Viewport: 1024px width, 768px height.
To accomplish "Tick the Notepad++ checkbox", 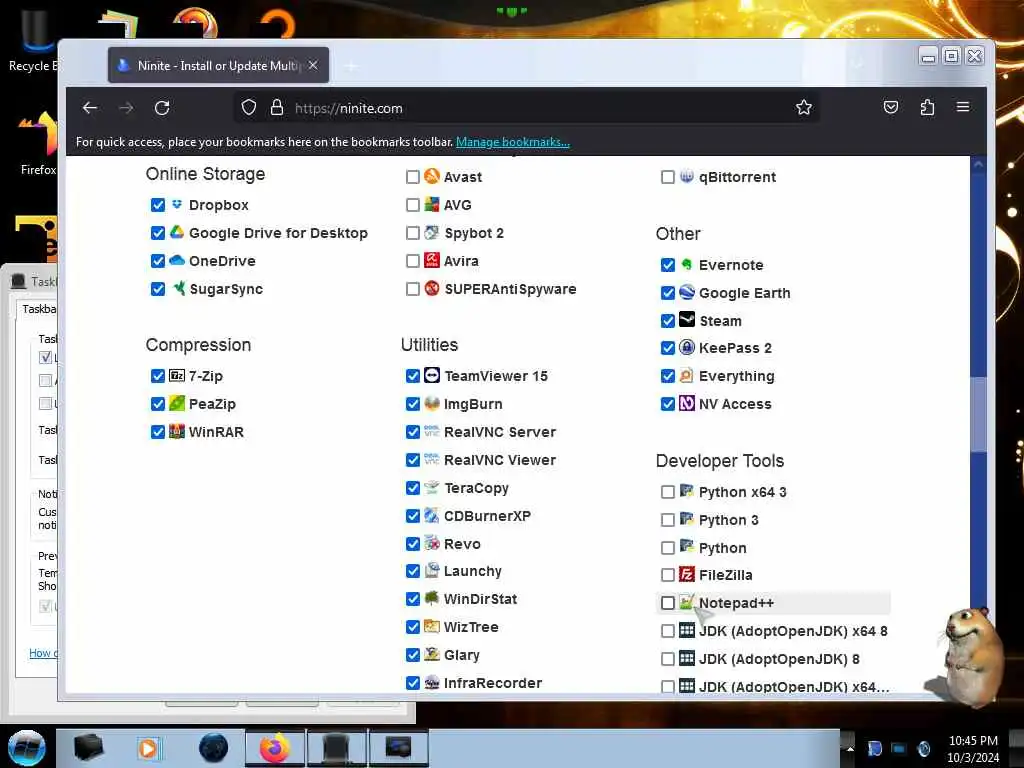I will tap(667, 603).
